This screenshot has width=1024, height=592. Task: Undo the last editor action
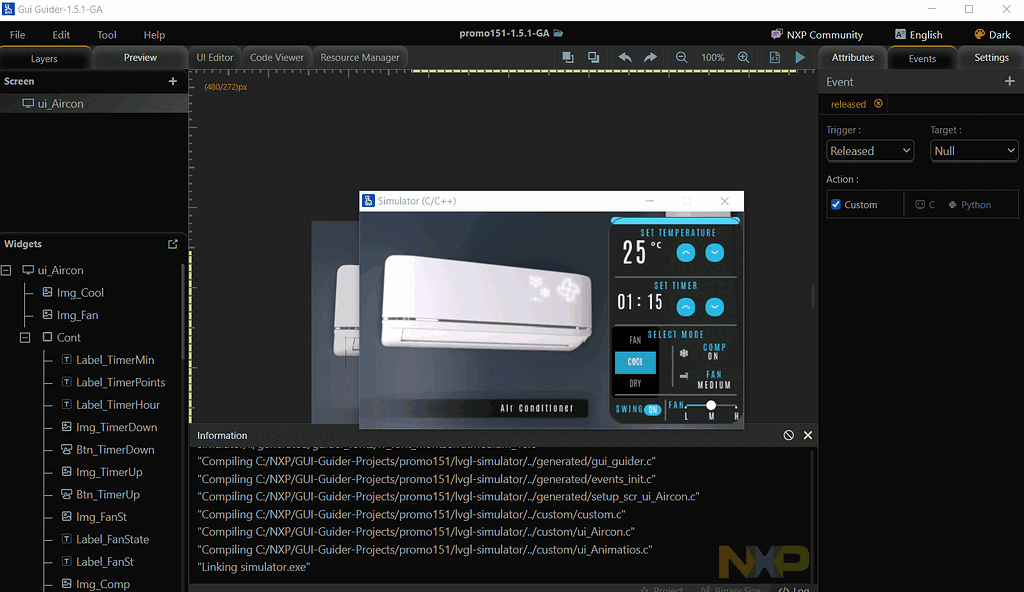[x=624, y=57]
